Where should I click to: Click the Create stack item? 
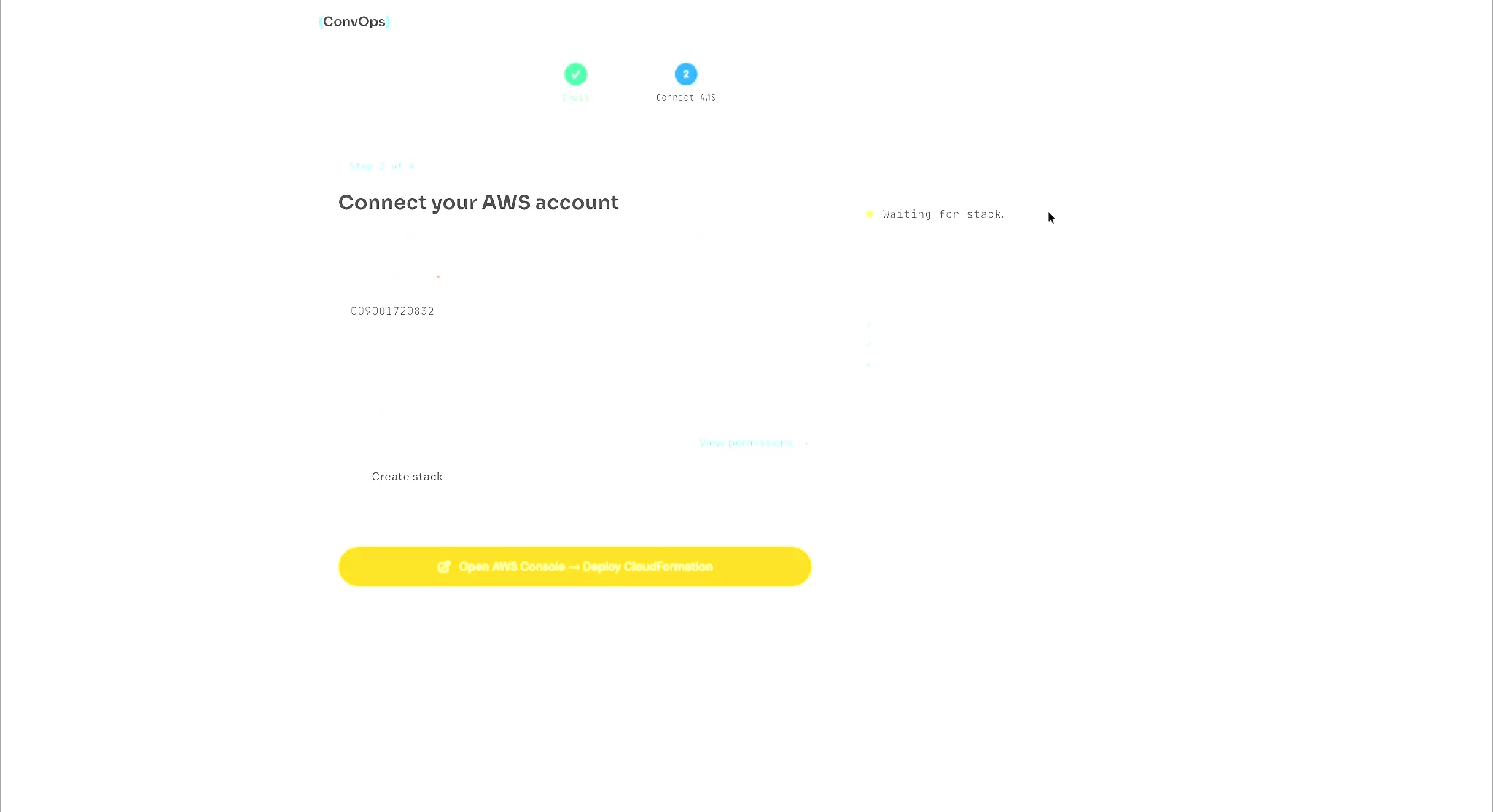click(408, 477)
